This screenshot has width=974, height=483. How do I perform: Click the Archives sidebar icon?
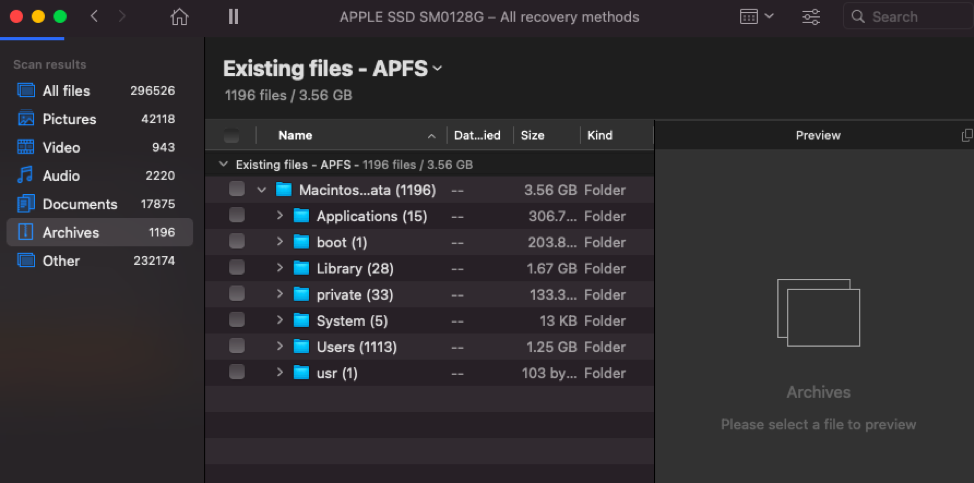(x=25, y=232)
